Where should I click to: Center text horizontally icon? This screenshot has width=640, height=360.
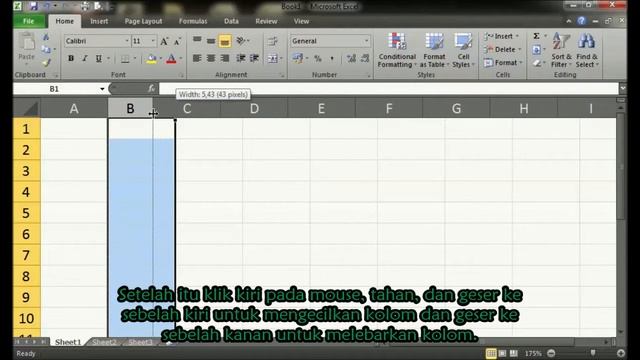coord(211,58)
